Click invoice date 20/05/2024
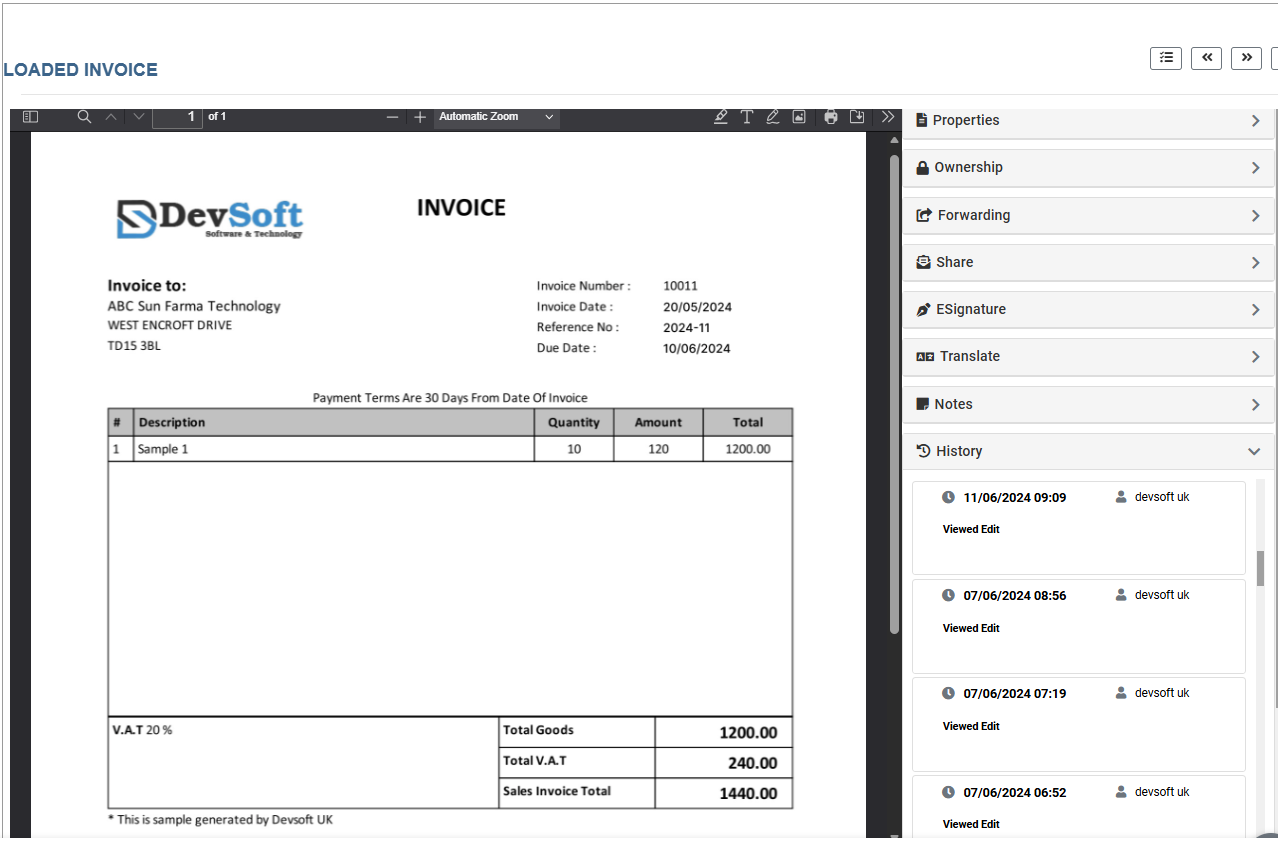 pos(697,307)
